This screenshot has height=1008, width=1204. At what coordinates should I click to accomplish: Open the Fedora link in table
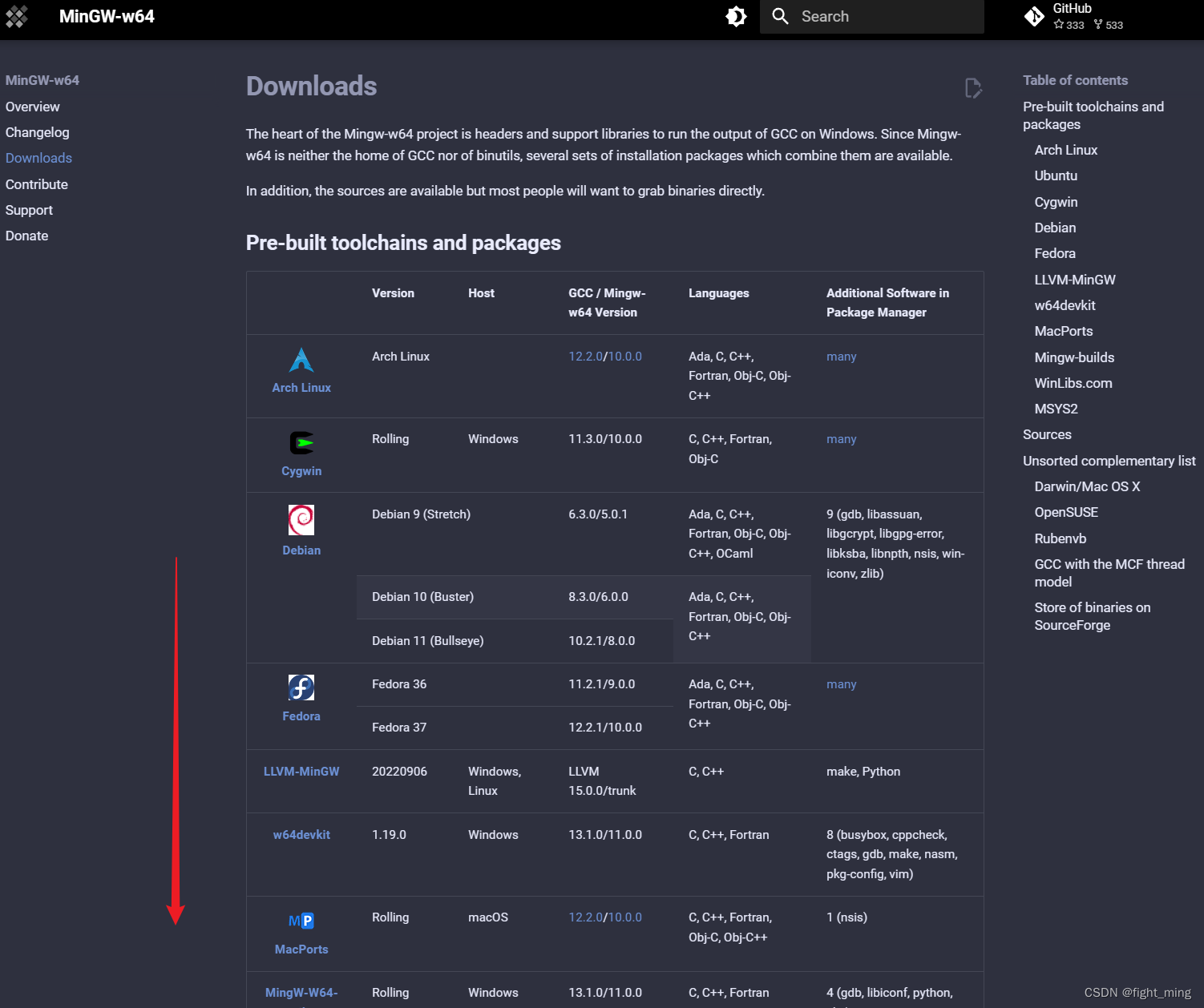tap(301, 716)
